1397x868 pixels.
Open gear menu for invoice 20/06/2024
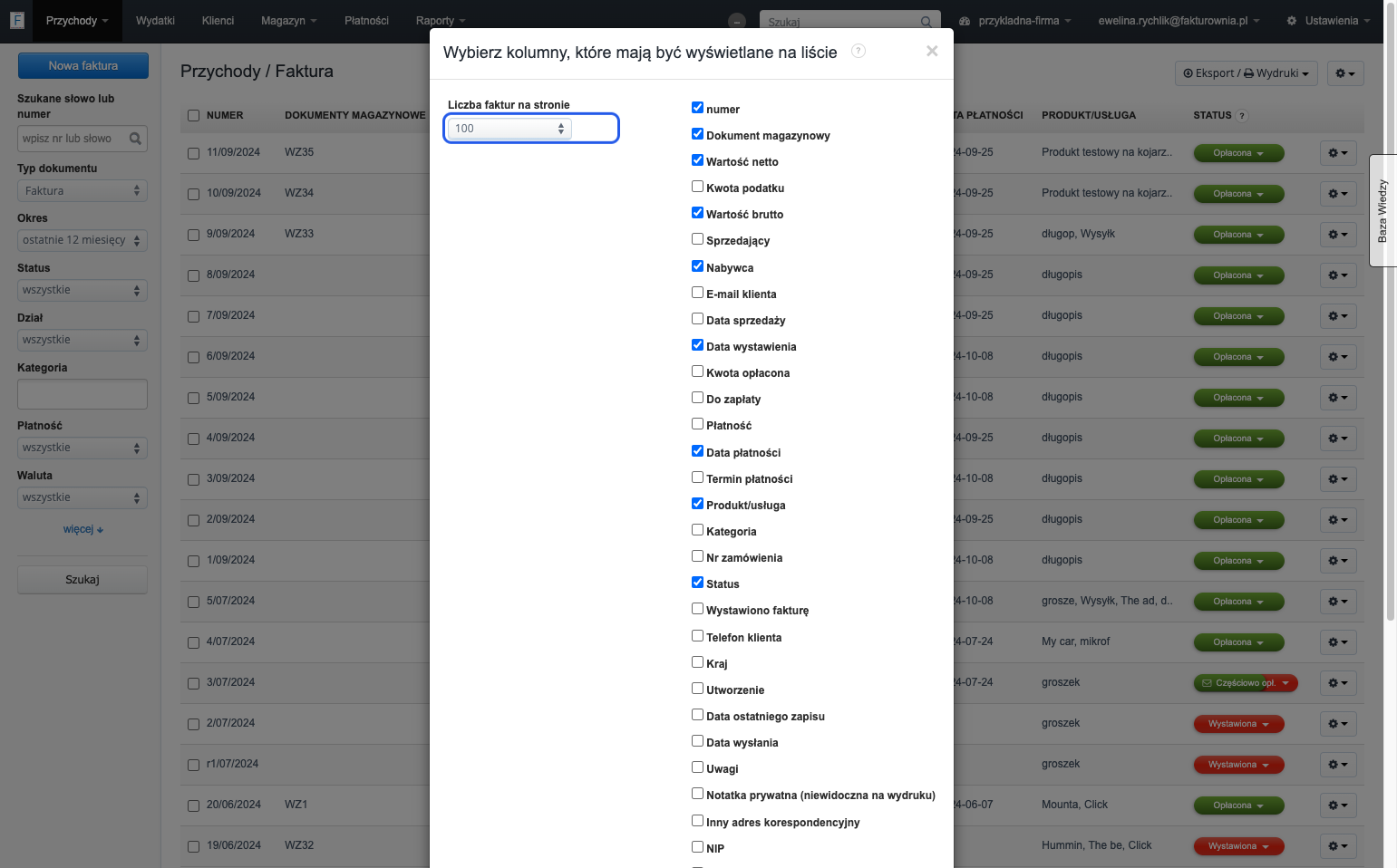click(1338, 805)
